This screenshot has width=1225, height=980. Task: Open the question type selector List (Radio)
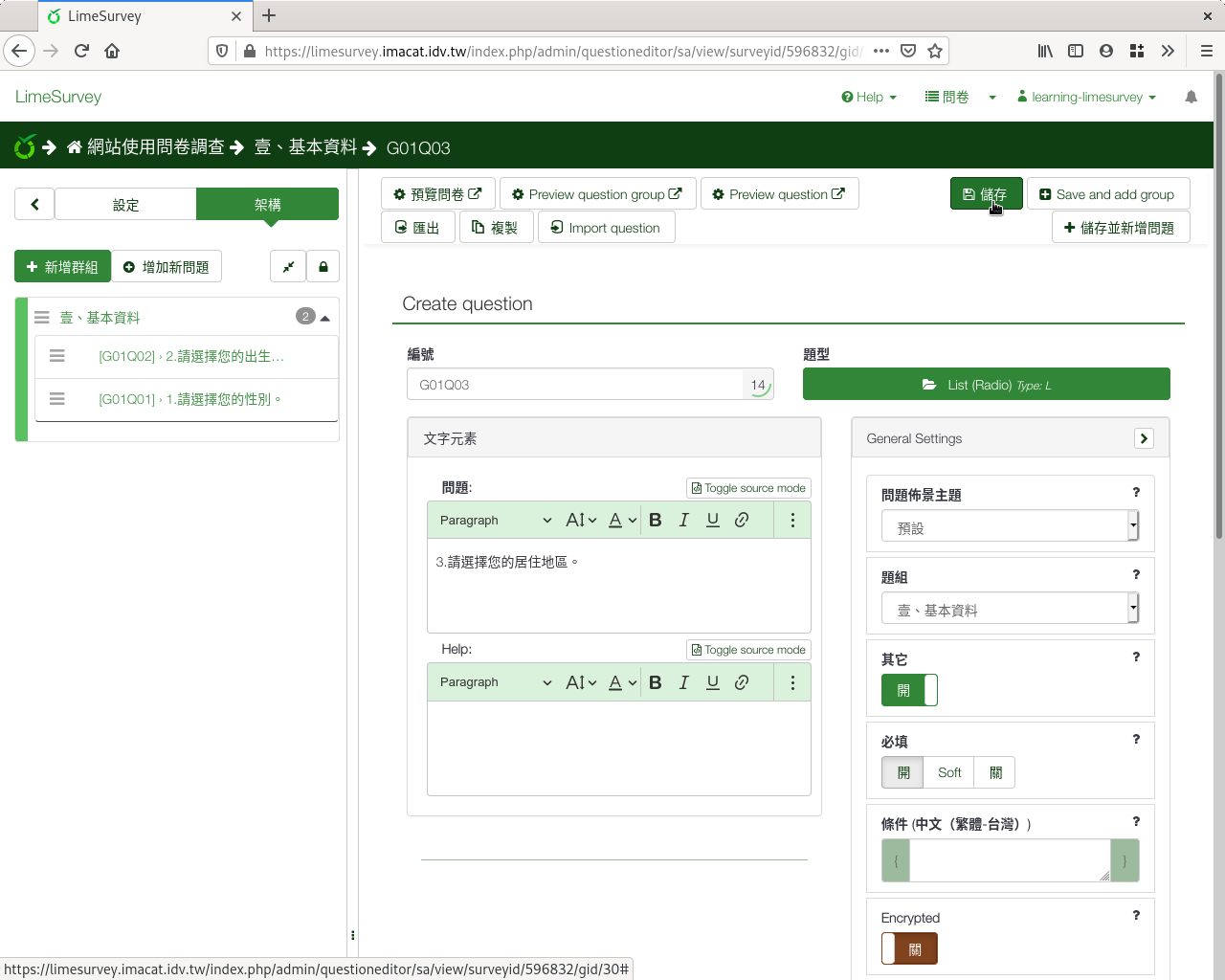987,385
